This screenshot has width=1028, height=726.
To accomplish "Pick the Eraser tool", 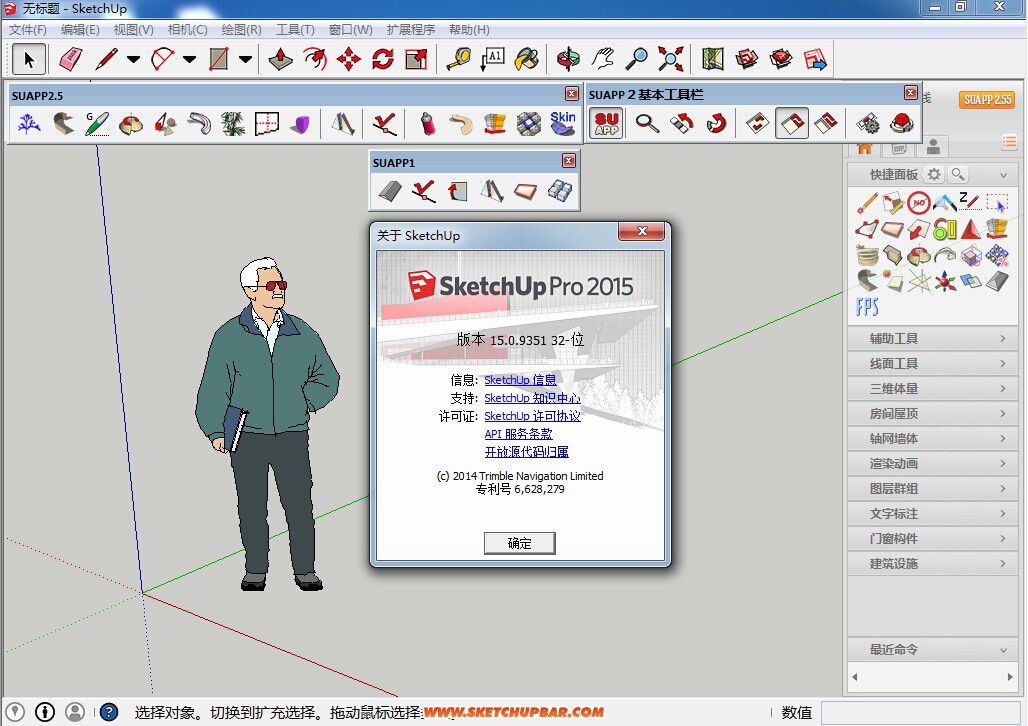I will 70,59.
